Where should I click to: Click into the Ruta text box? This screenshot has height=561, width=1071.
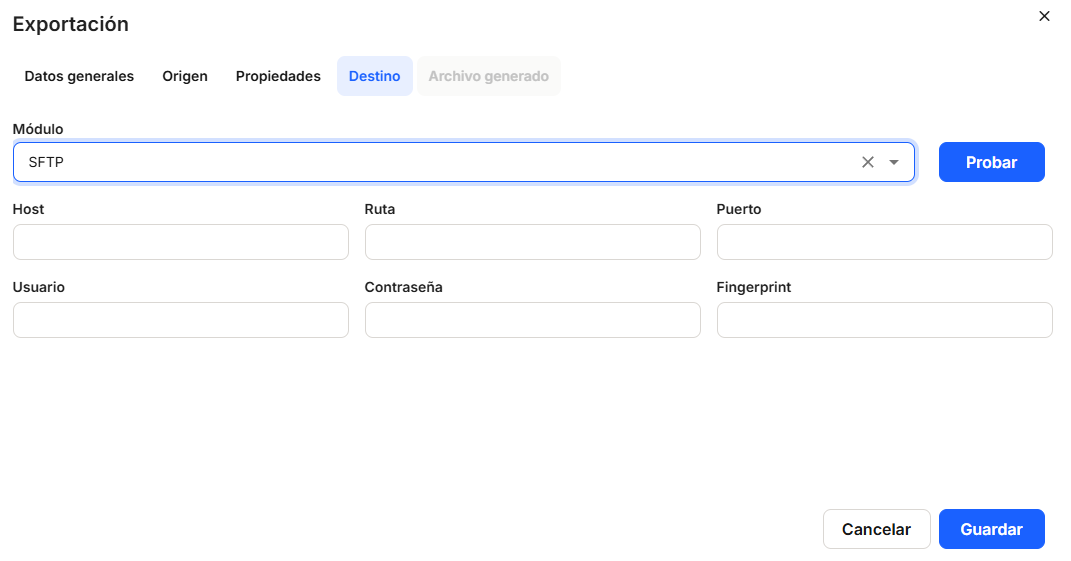[x=532, y=242]
